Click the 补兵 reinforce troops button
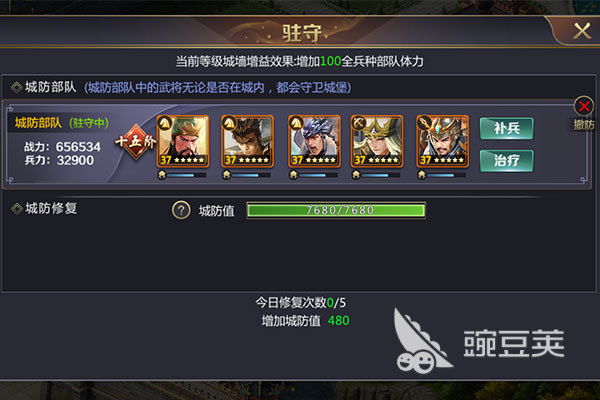Viewport: 600px width, 400px height. (507, 128)
